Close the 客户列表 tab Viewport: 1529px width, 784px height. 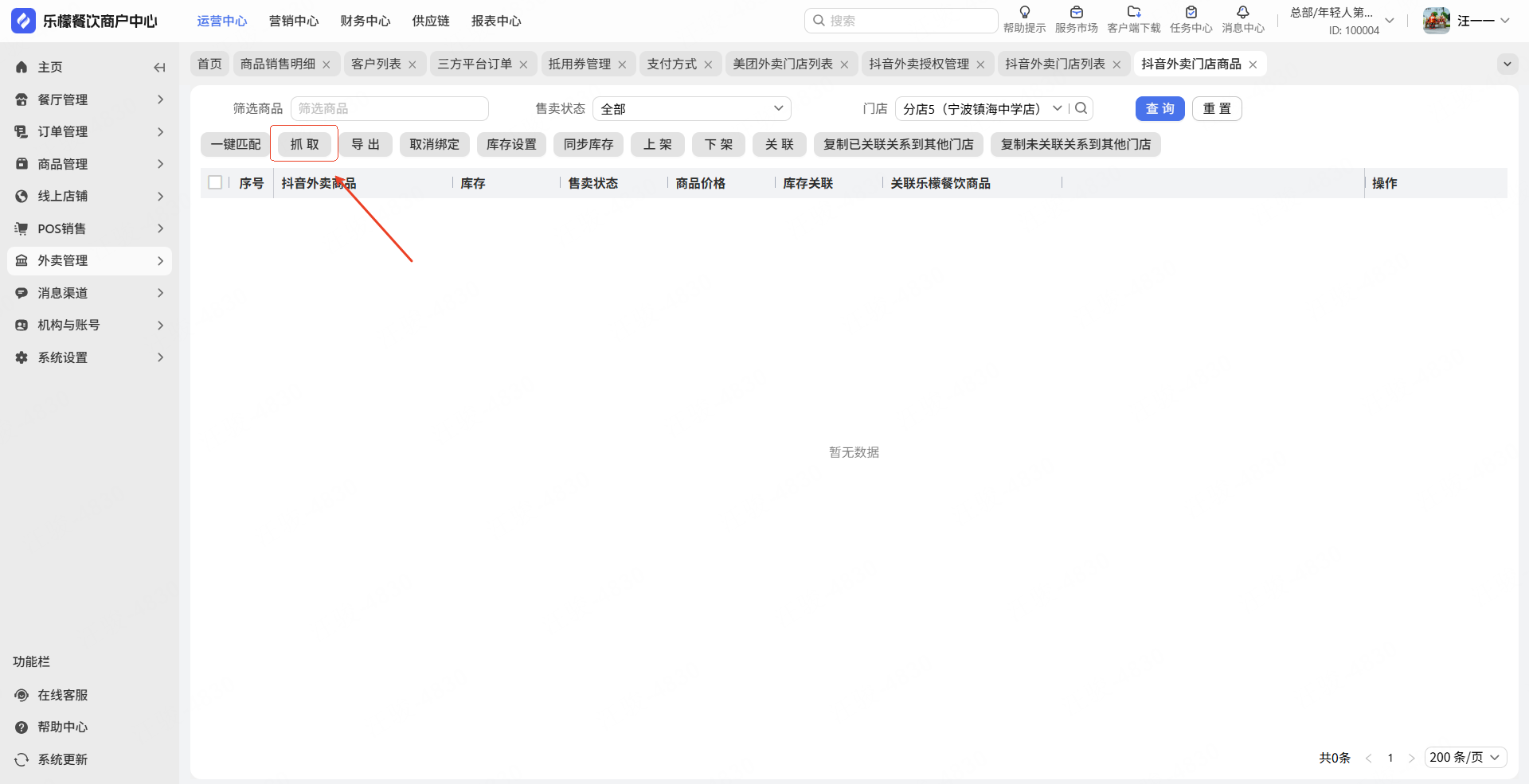point(413,64)
